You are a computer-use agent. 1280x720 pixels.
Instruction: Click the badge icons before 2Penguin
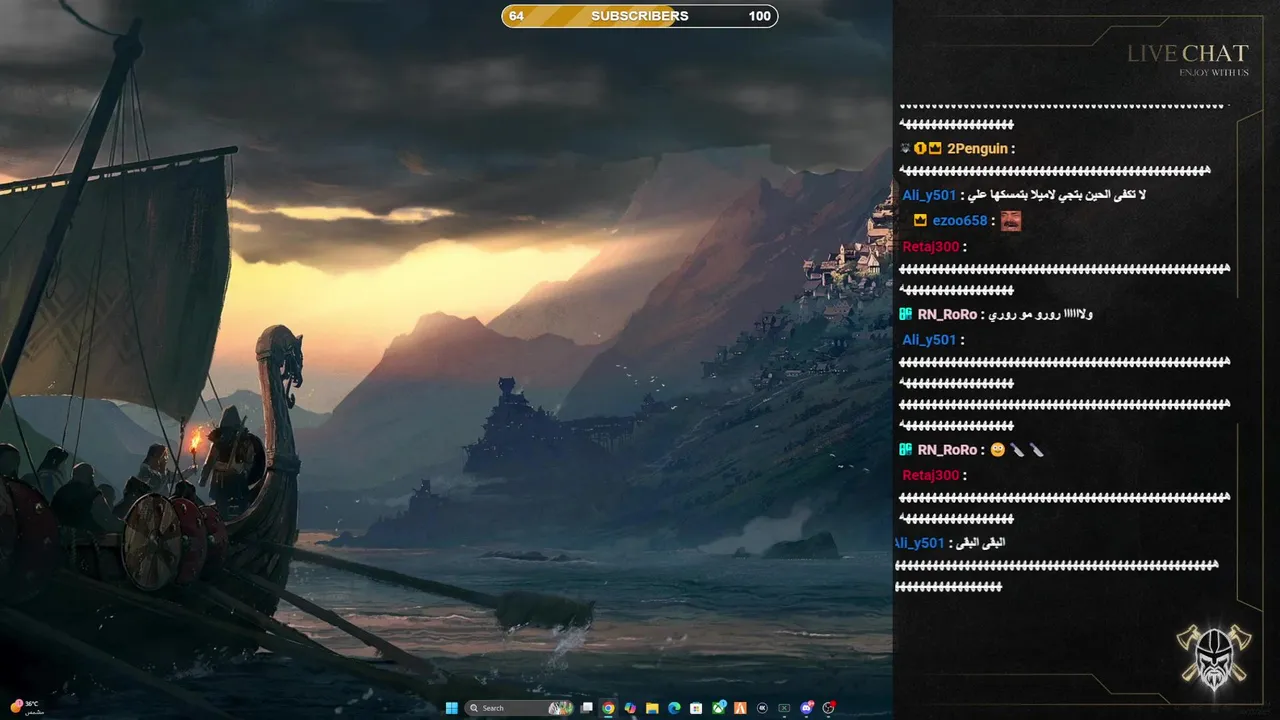pyautogui.click(x=921, y=148)
